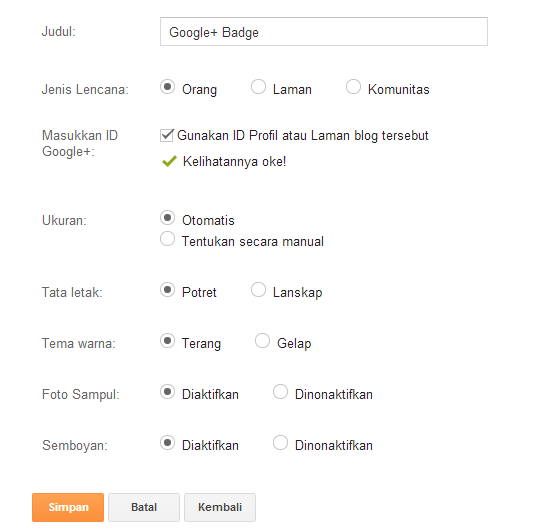This screenshot has height=531, width=539.
Task: Click the Judul title input field
Action: pyautogui.click(x=323, y=32)
